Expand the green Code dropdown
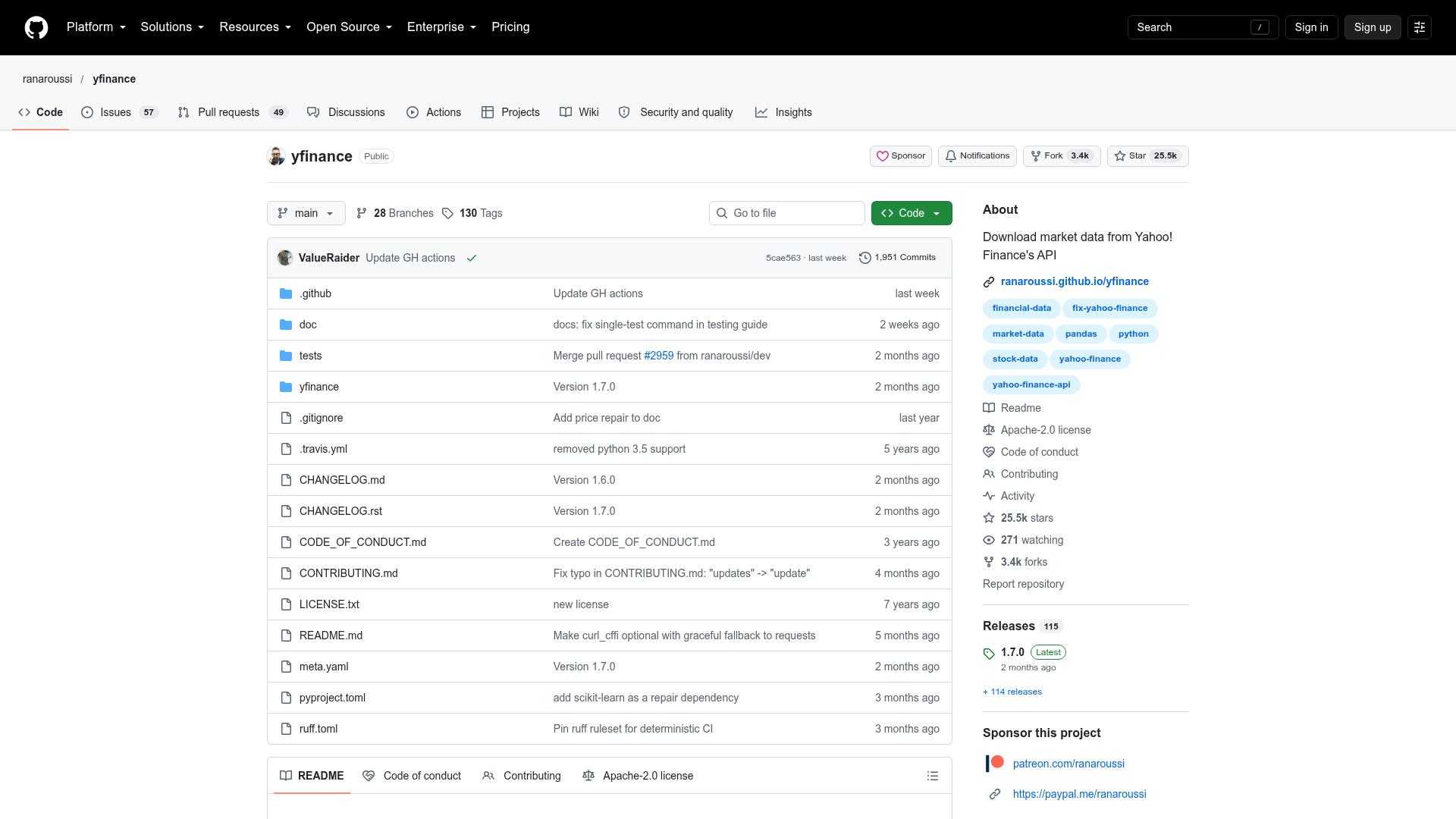The image size is (1456, 819). pyautogui.click(x=912, y=213)
